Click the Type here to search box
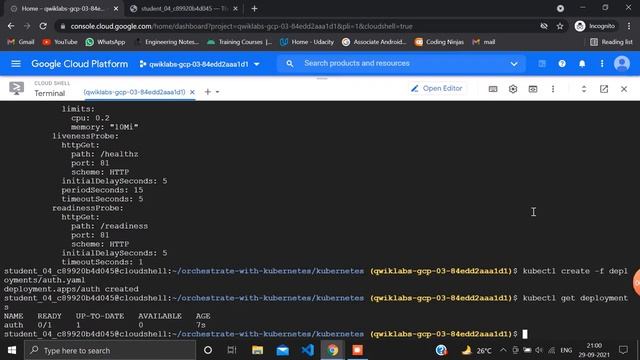The image size is (640, 360). point(110,350)
